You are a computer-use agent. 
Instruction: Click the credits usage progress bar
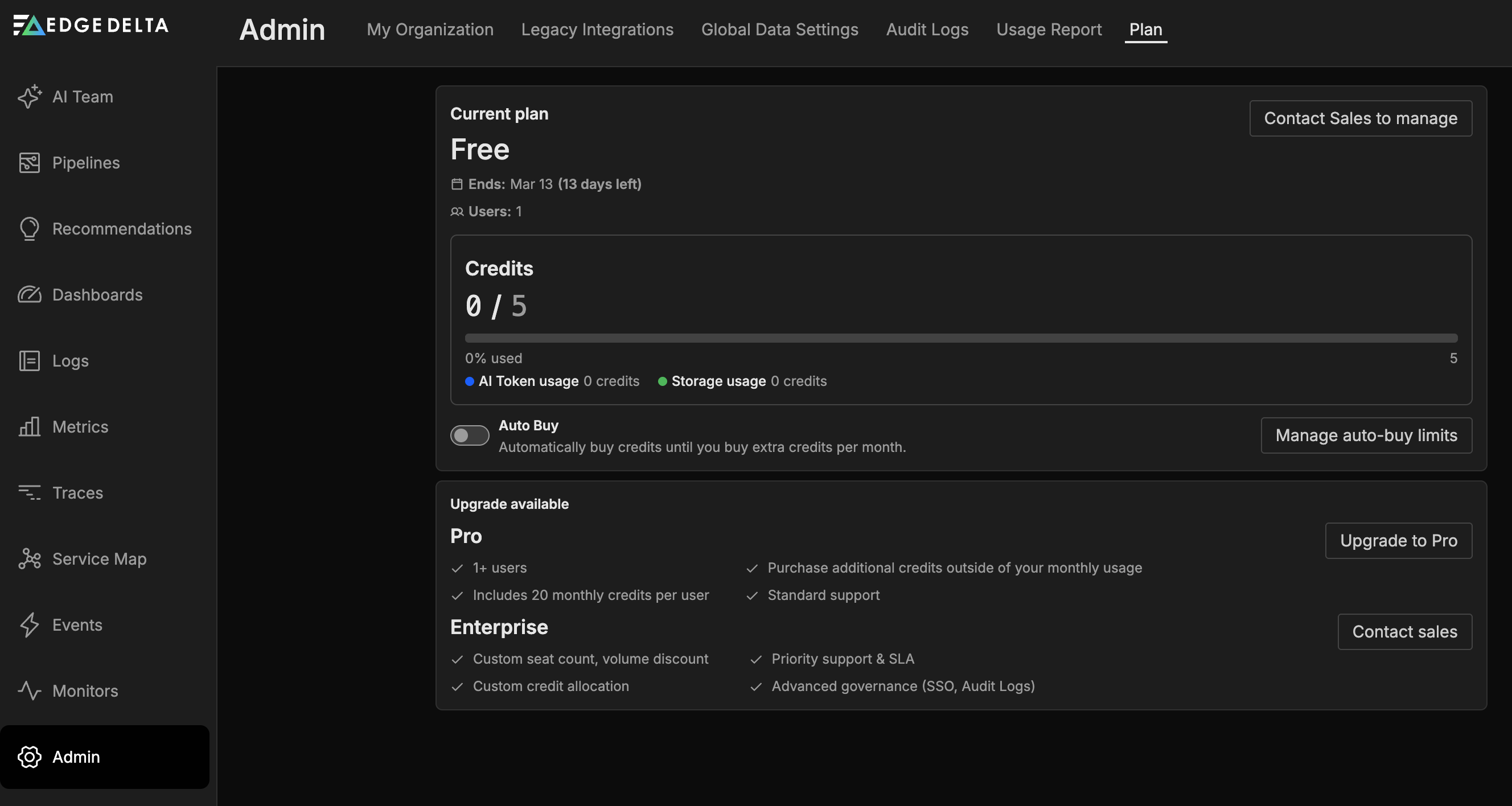(x=960, y=338)
